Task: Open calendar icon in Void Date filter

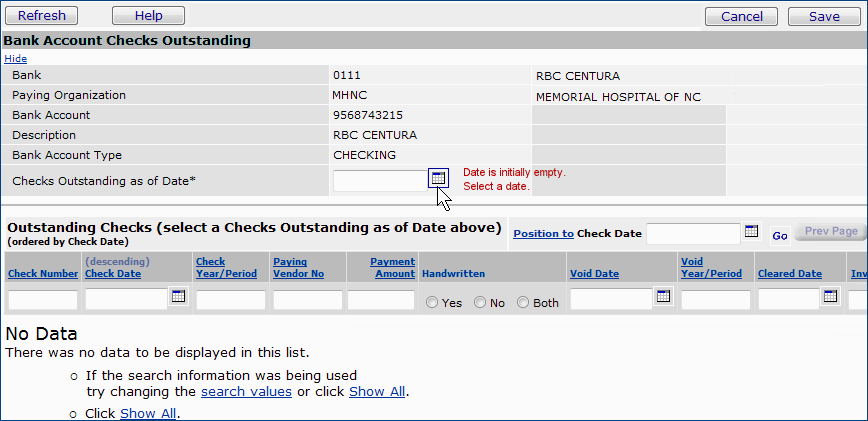Action: [663, 297]
